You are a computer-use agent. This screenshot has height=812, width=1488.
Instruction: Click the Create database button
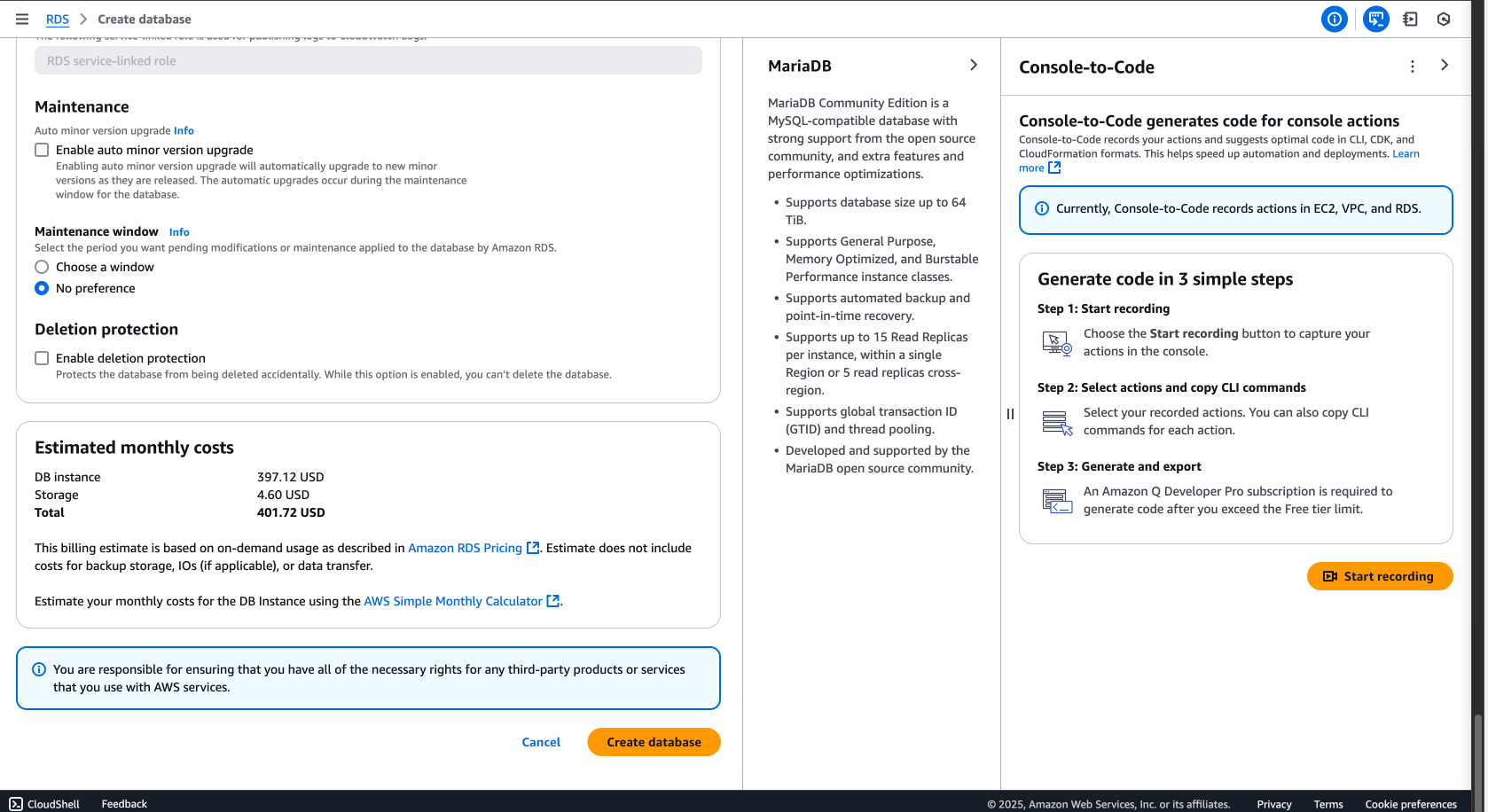pyautogui.click(x=654, y=742)
